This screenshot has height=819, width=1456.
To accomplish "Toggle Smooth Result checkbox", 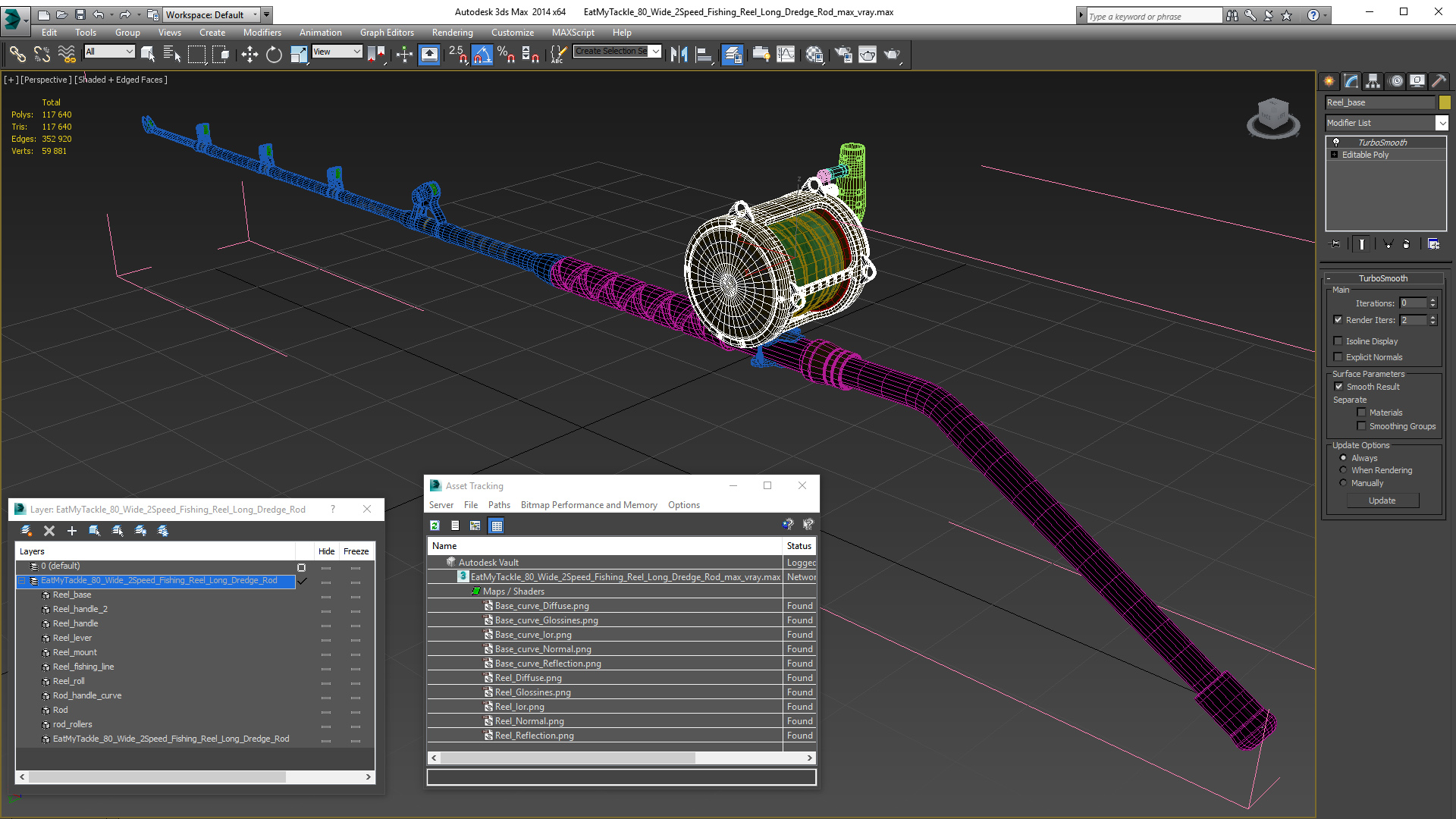I will pos(1339,387).
